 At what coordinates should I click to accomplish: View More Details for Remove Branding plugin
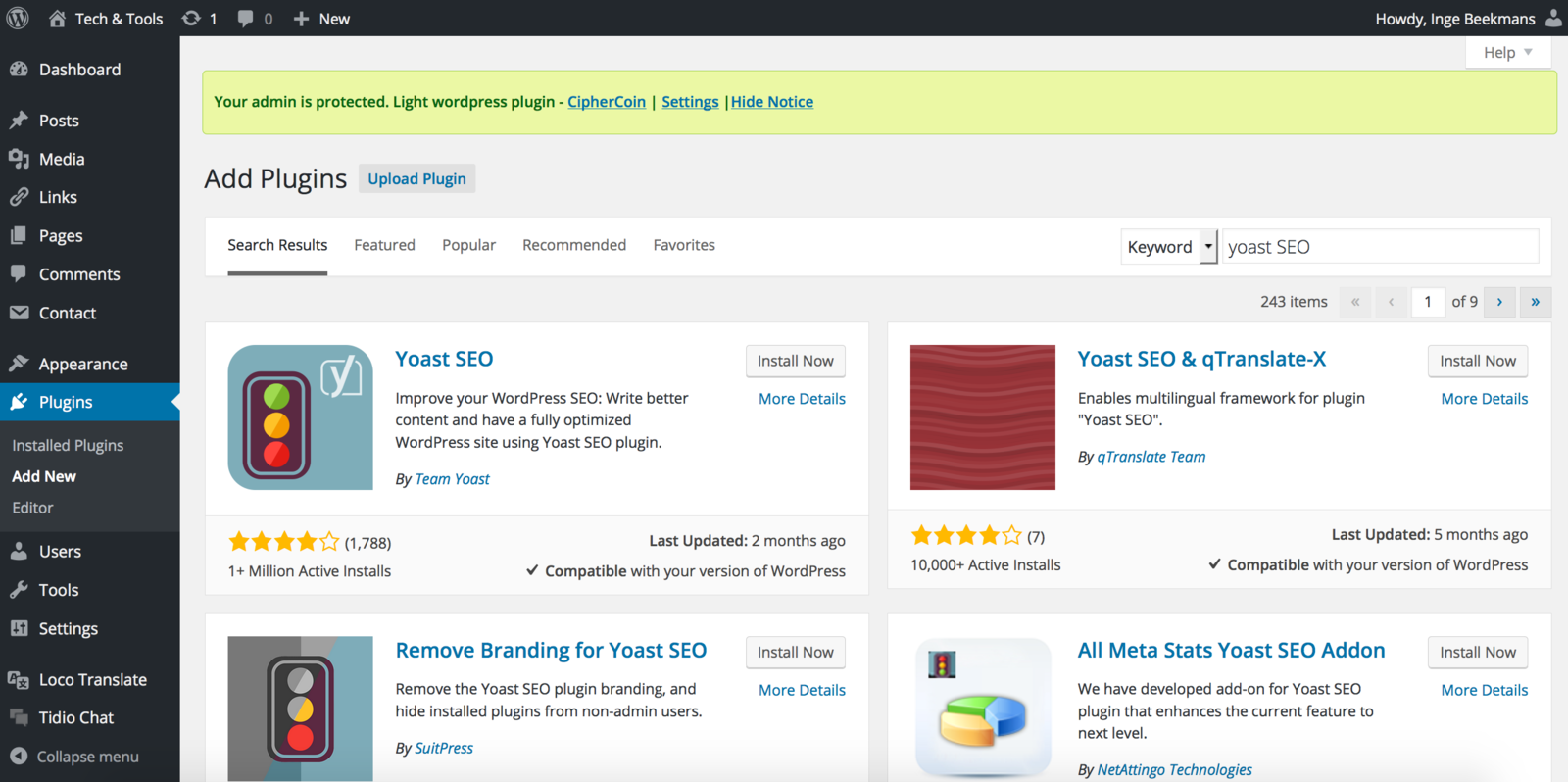(802, 690)
